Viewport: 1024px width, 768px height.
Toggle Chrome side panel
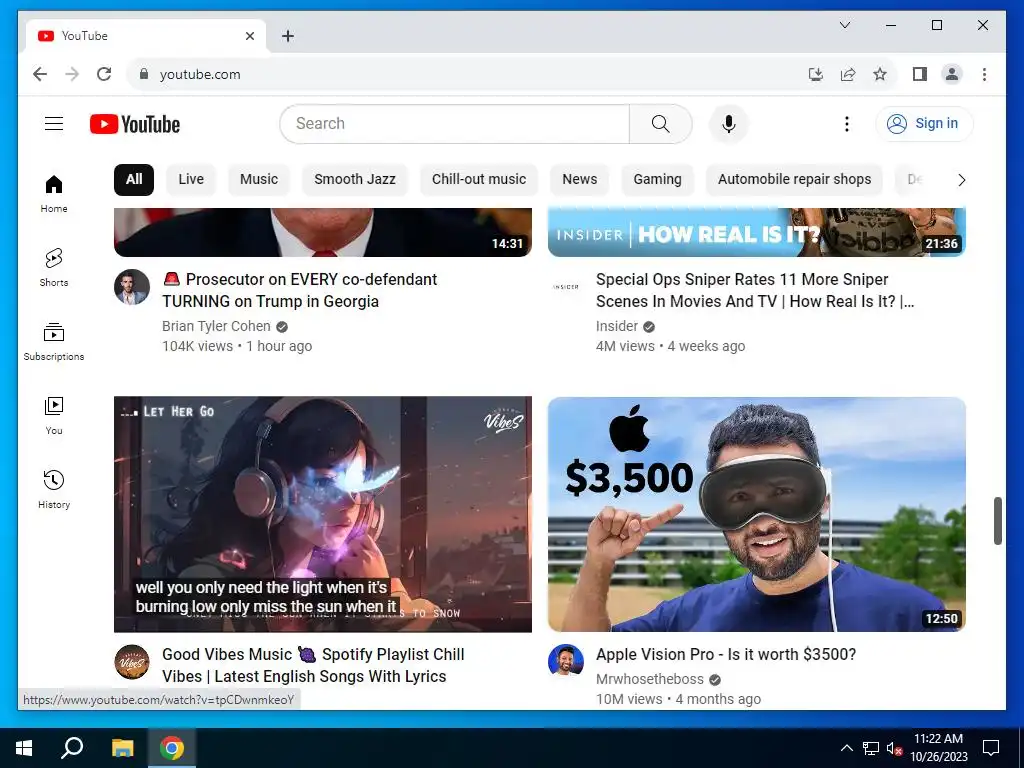pyautogui.click(x=920, y=74)
